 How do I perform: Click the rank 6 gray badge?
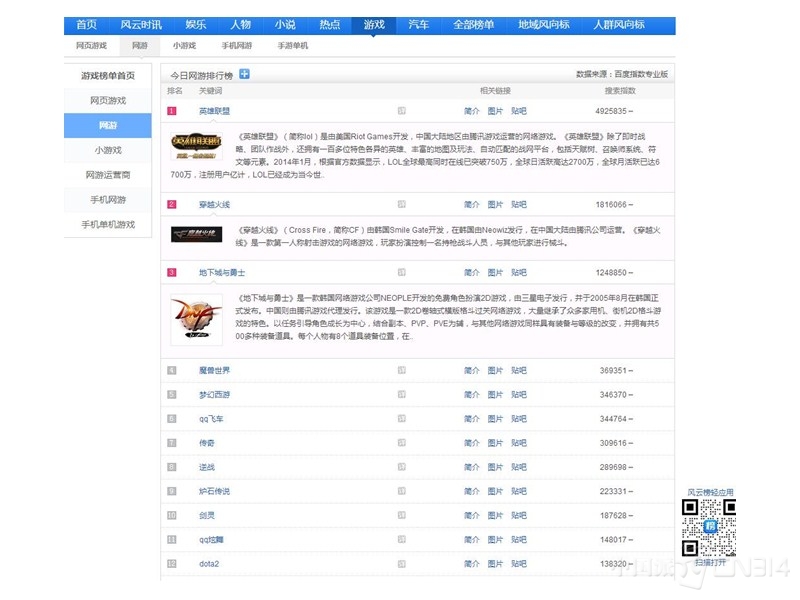point(172,419)
